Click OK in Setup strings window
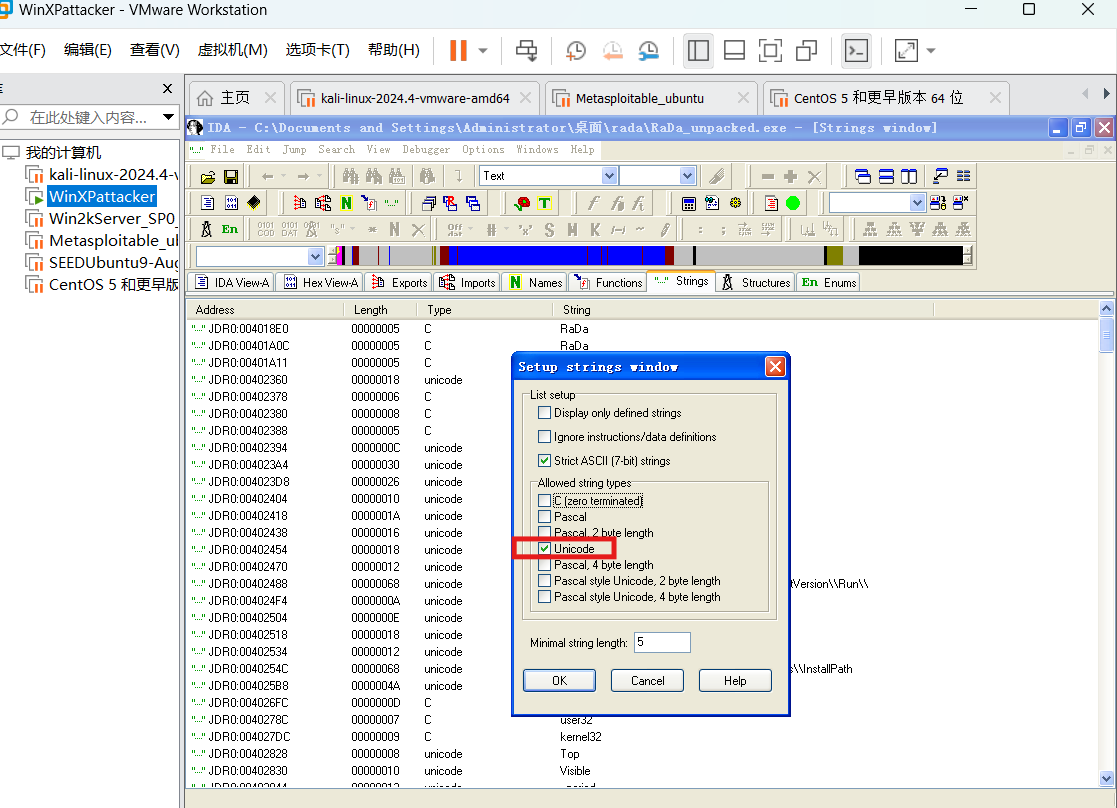The image size is (1117, 808). click(x=559, y=680)
